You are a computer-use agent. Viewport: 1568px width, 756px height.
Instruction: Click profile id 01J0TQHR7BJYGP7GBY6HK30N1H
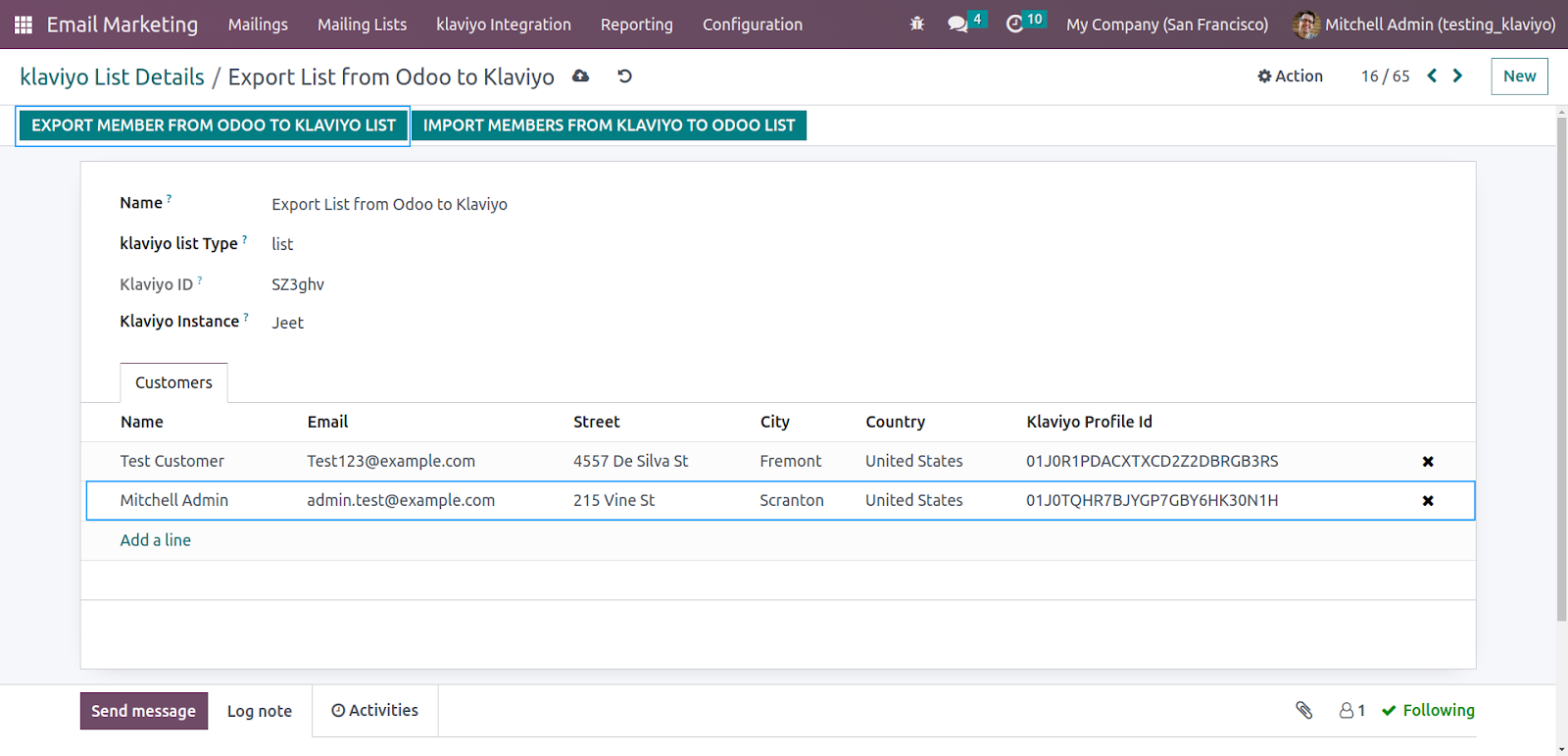pyautogui.click(x=1152, y=500)
